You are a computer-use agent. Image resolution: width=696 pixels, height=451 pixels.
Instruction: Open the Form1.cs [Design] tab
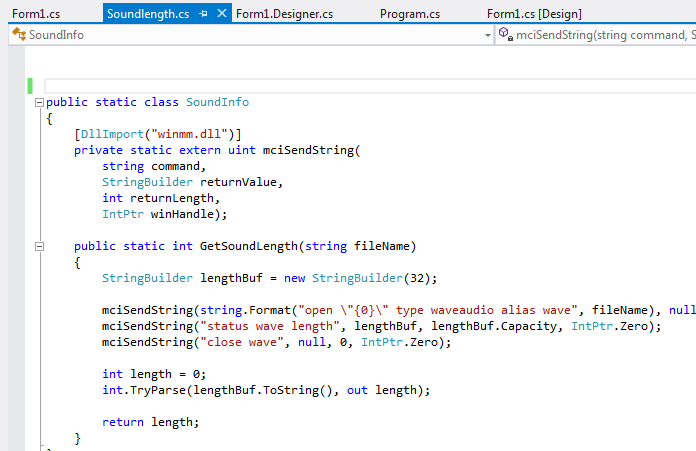click(534, 14)
